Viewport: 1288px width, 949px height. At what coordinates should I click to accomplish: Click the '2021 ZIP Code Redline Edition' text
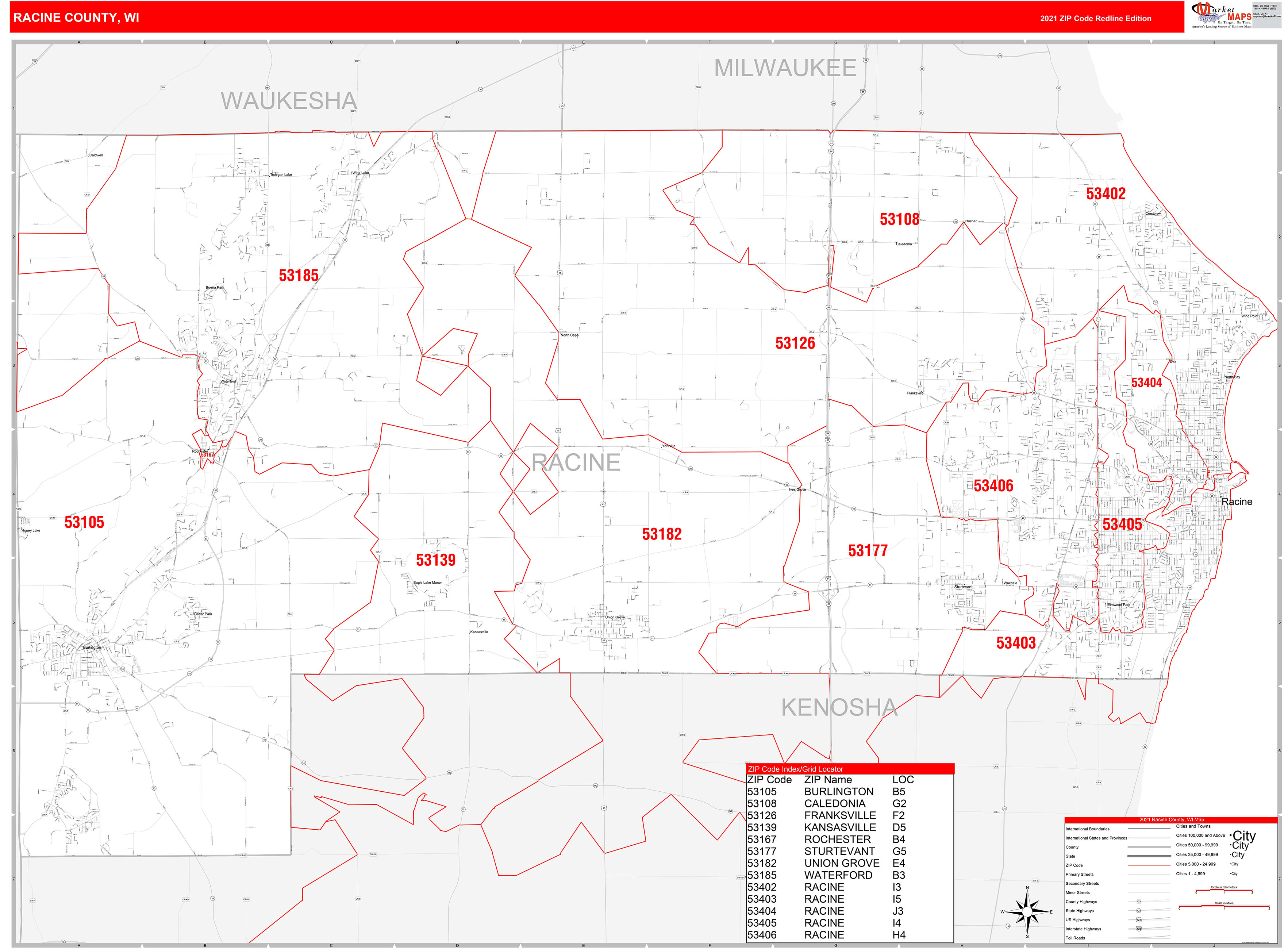(x=1096, y=18)
